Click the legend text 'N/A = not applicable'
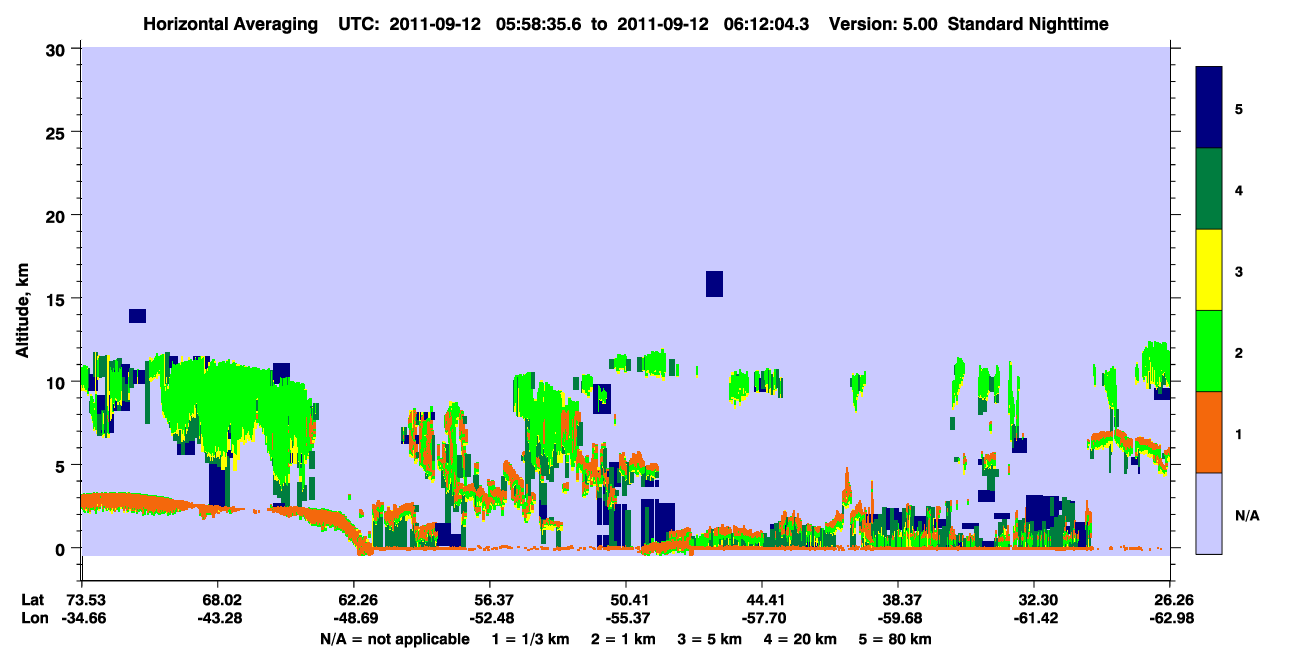 [x=395, y=639]
